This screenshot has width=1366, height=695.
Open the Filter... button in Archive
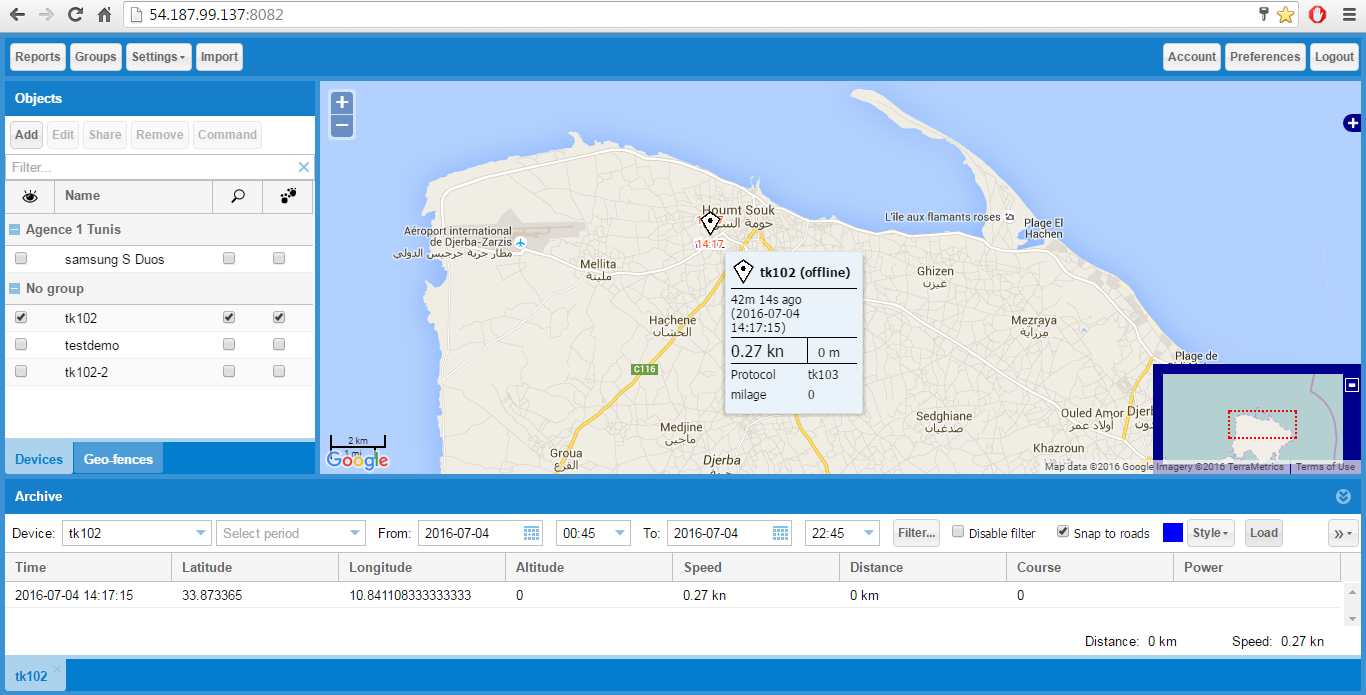tap(917, 533)
